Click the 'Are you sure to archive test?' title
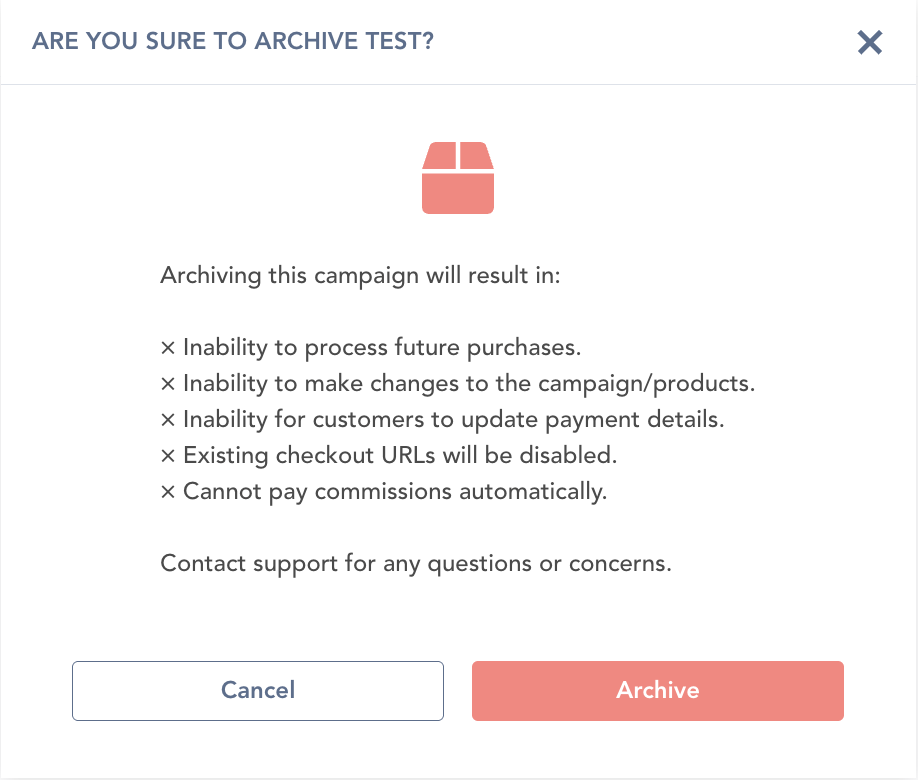 (233, 42)
